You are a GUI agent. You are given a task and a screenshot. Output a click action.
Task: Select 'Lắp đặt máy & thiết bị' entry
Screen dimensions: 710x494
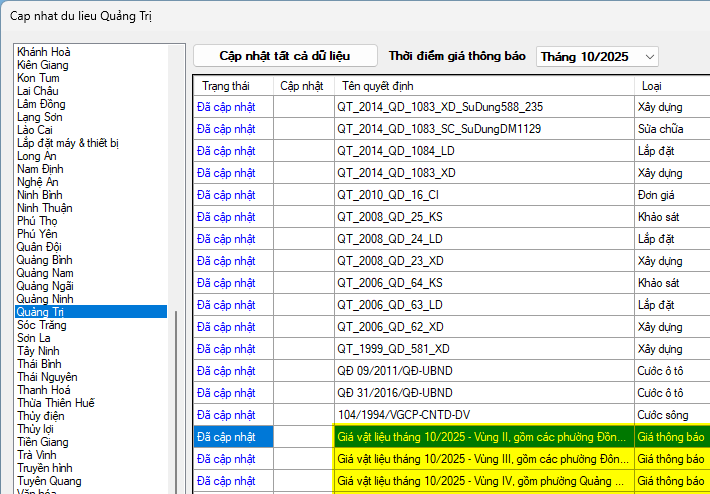pyautogui.click(x=68, y=143)
